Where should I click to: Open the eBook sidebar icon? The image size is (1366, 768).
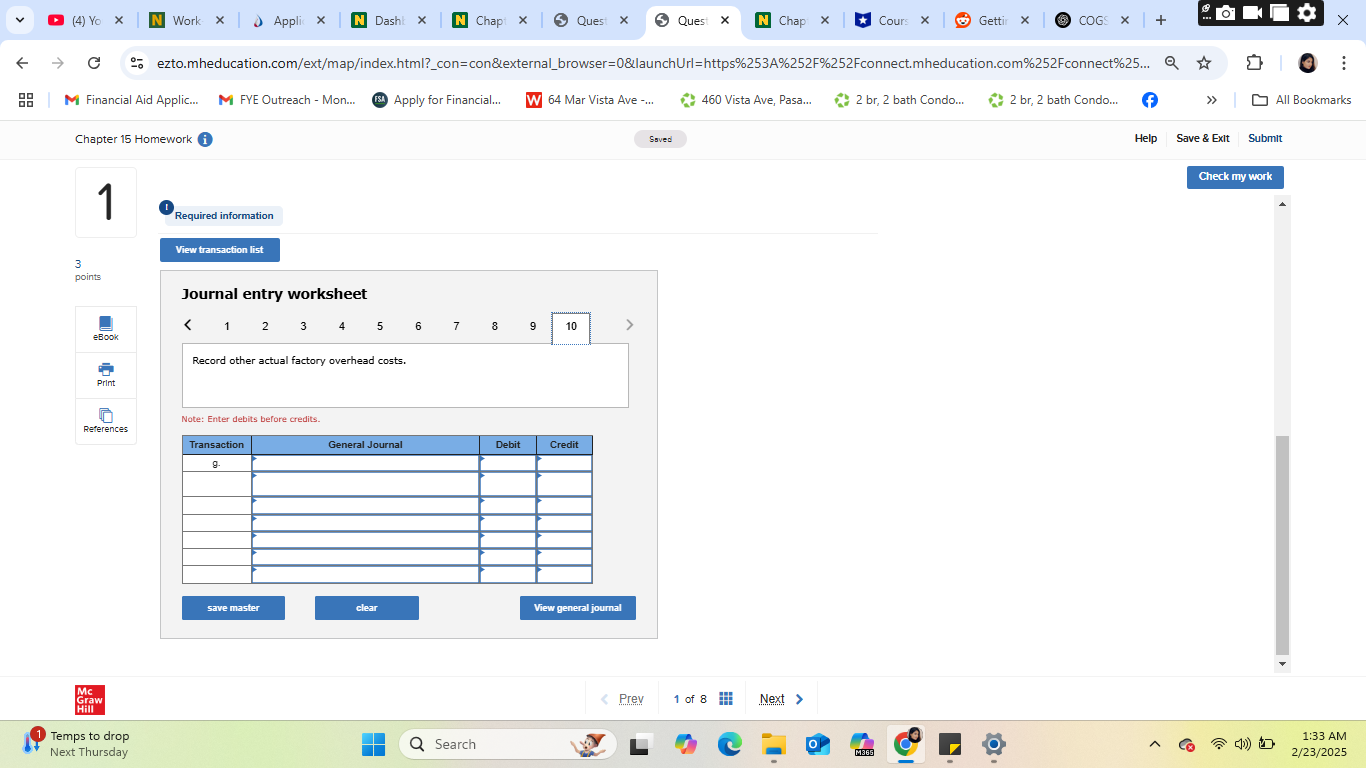tap(106, 329)
